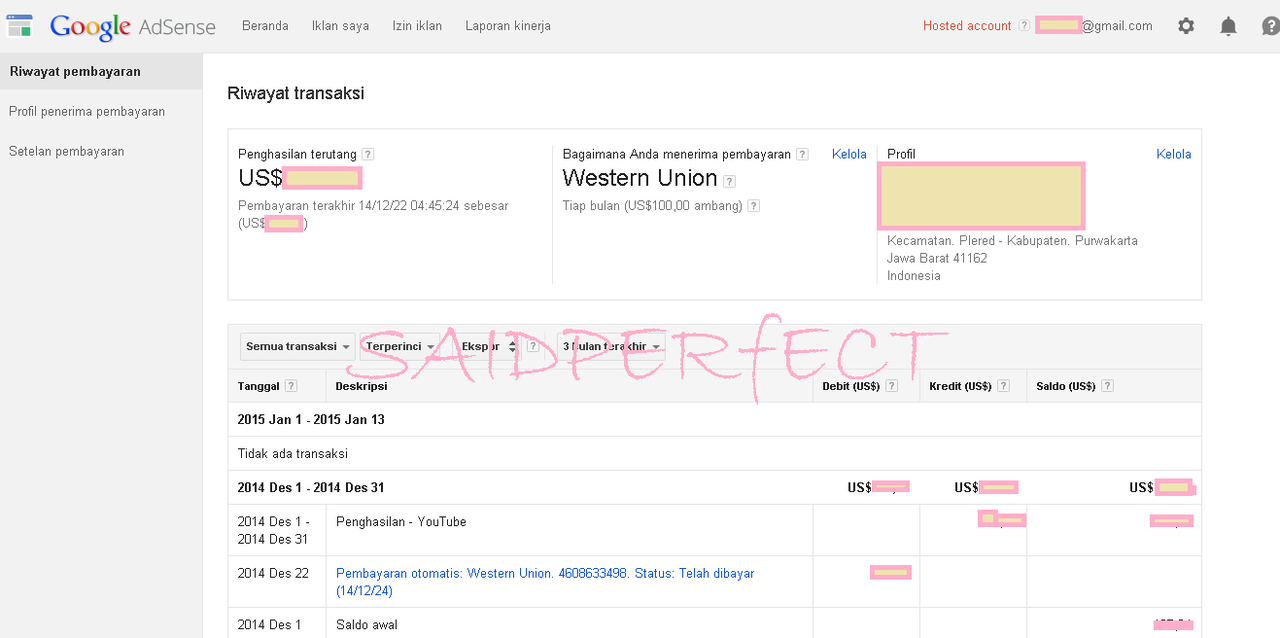Click help icon beside Ekspor dropdown
The image size is (1280, 638).
533,346
